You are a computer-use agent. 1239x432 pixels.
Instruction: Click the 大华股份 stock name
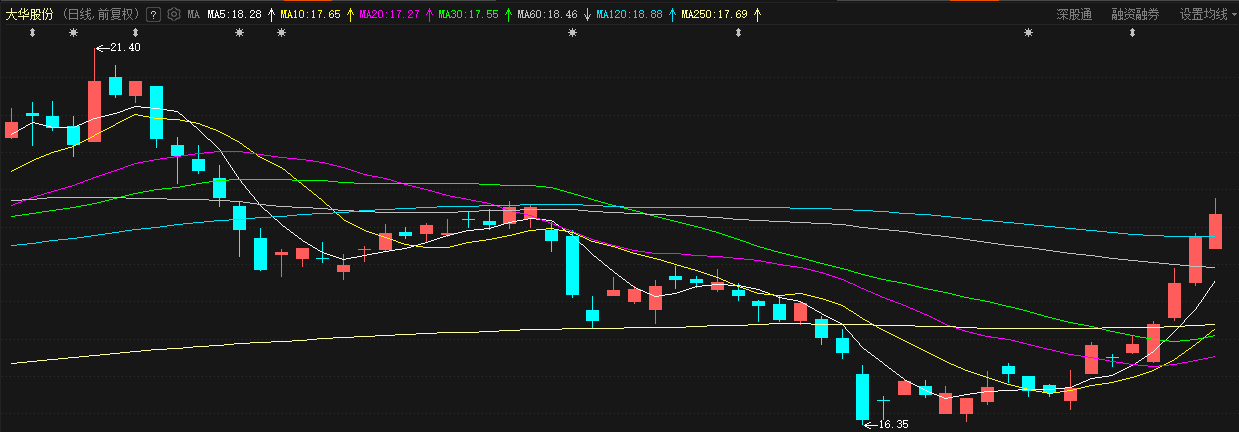30,15
